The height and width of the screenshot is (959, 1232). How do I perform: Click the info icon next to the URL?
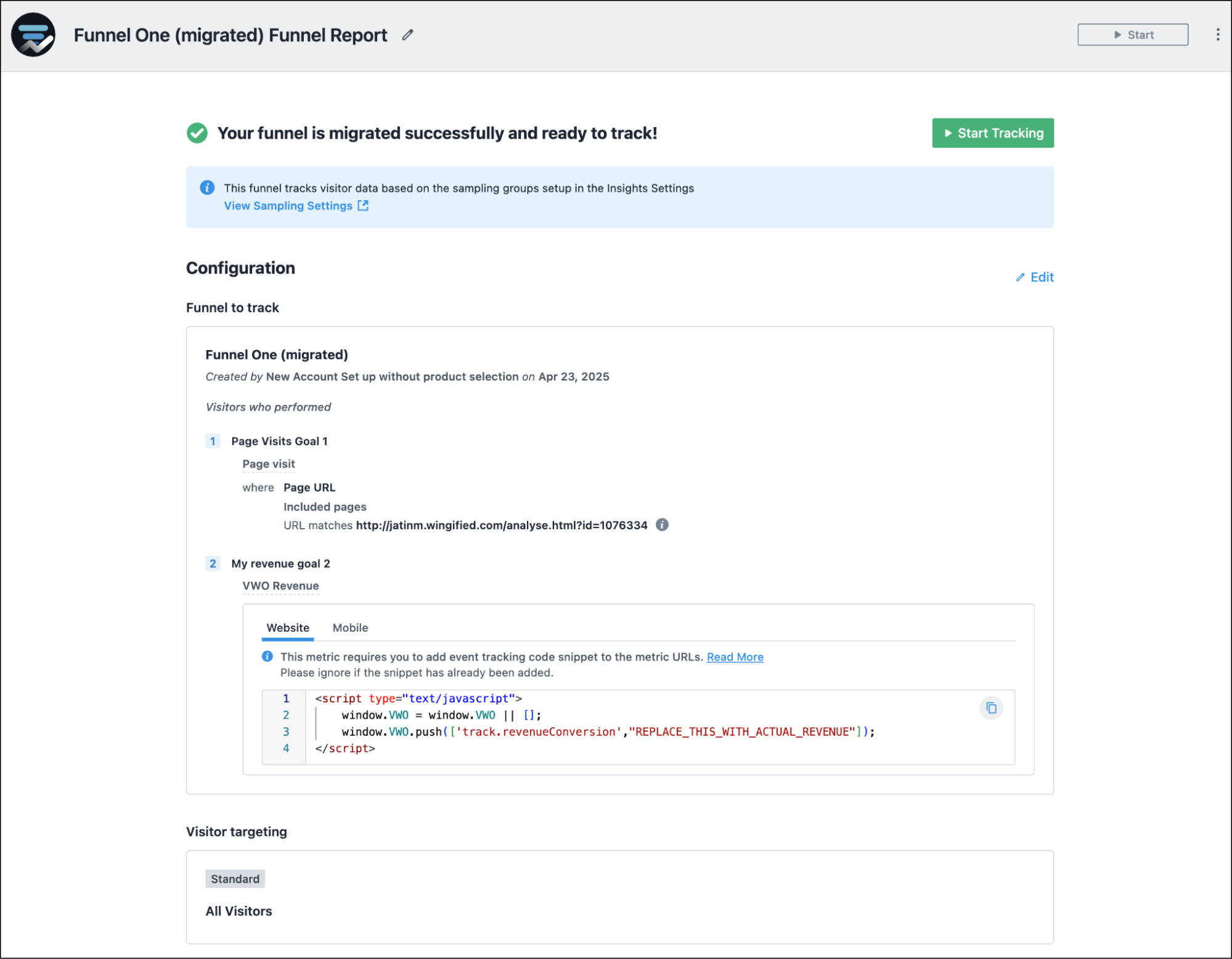point(662,524)
